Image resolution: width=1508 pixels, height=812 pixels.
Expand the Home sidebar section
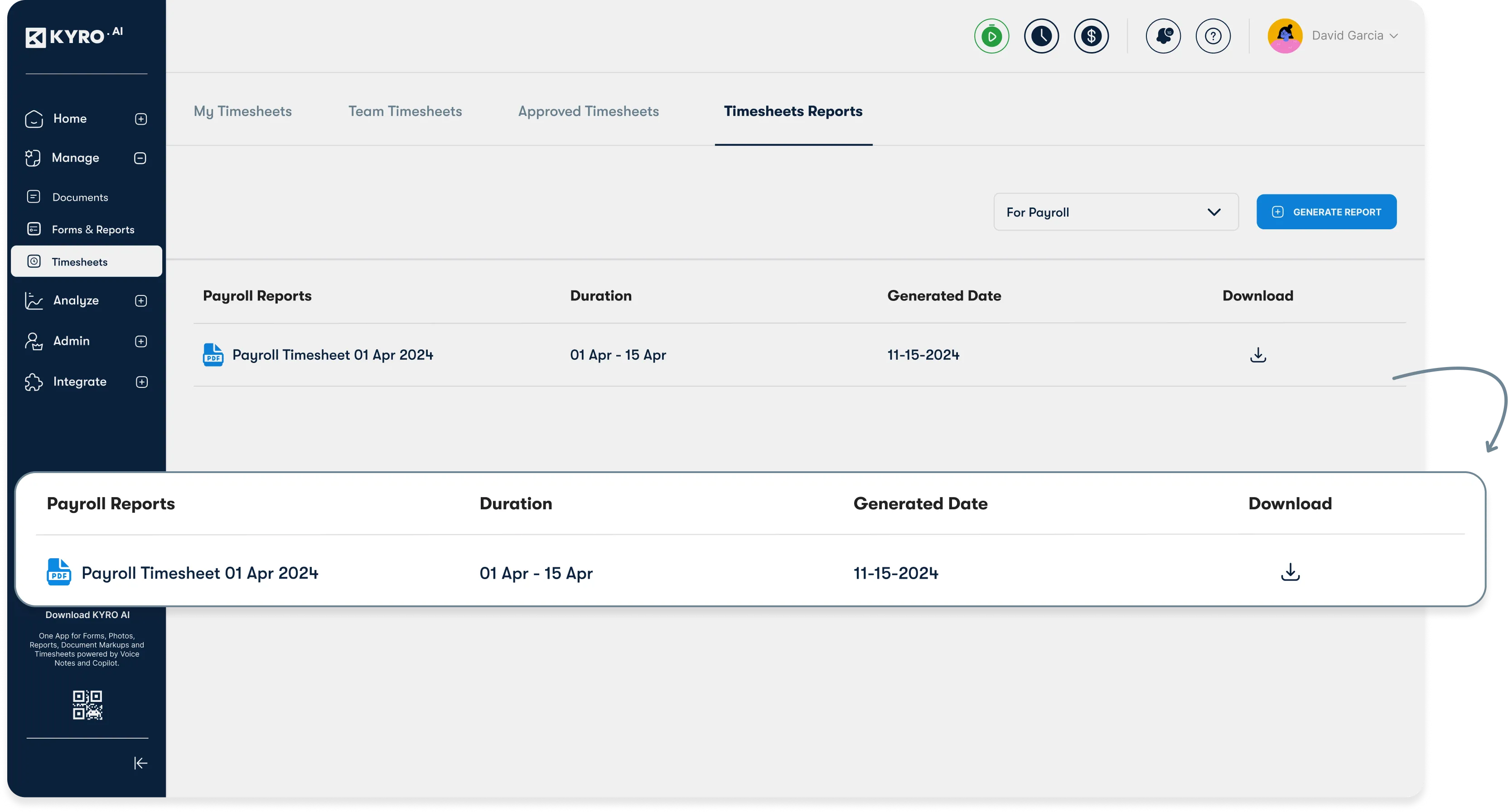pyautogui.click(x=141, y=119)
